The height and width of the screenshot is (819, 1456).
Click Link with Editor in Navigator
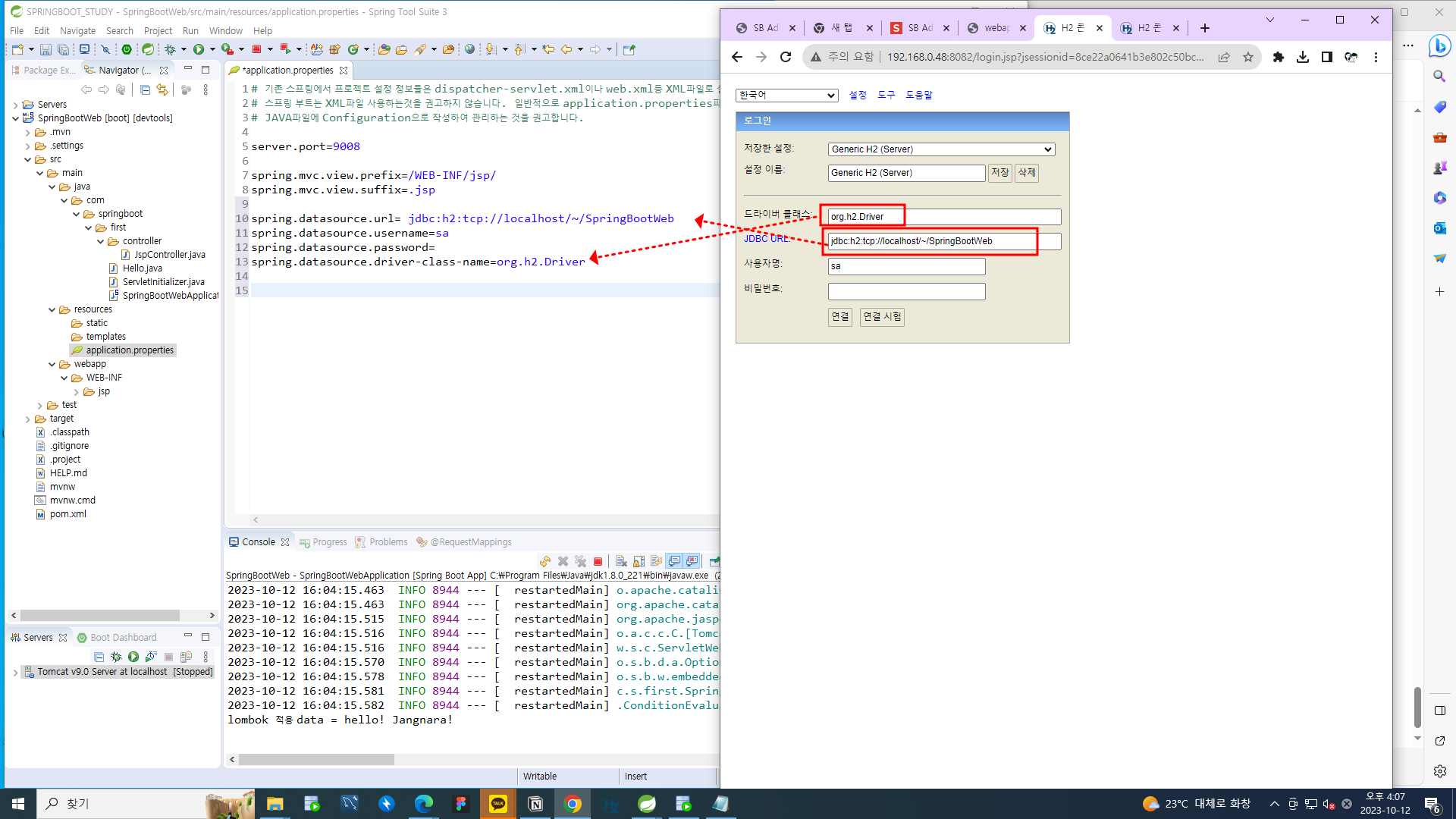click(x=162, y=89)
